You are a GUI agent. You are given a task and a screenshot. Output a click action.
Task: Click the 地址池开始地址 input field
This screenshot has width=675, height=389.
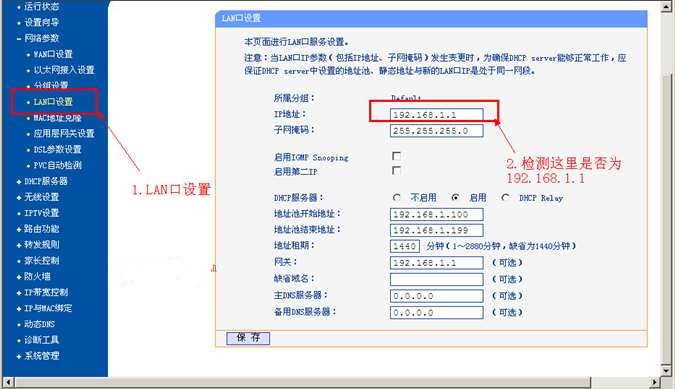tap(437, 214)
